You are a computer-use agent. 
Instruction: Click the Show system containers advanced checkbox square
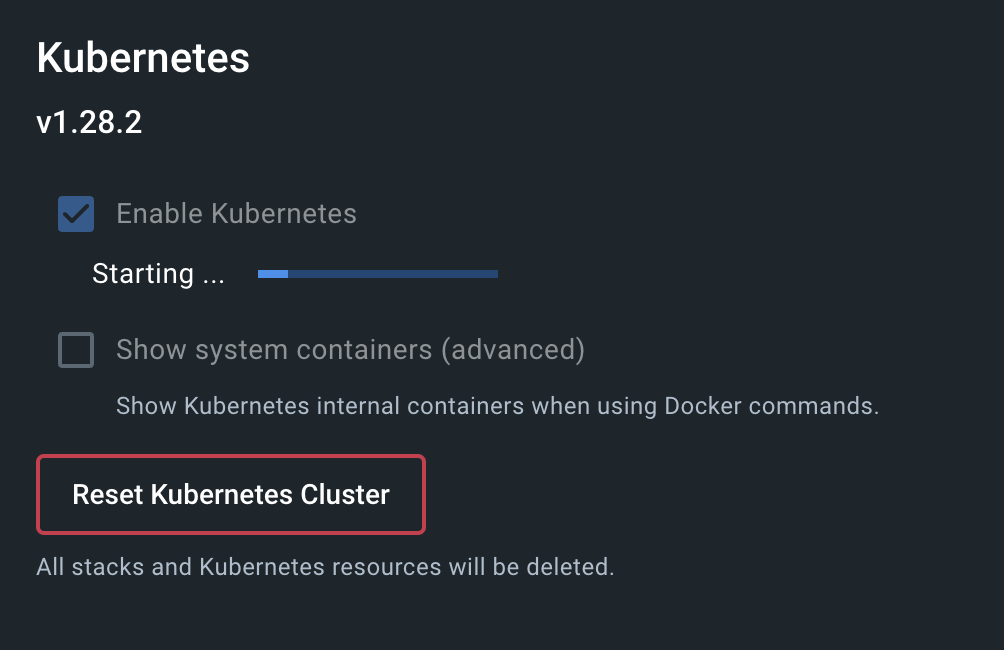(x=76, y=350)
